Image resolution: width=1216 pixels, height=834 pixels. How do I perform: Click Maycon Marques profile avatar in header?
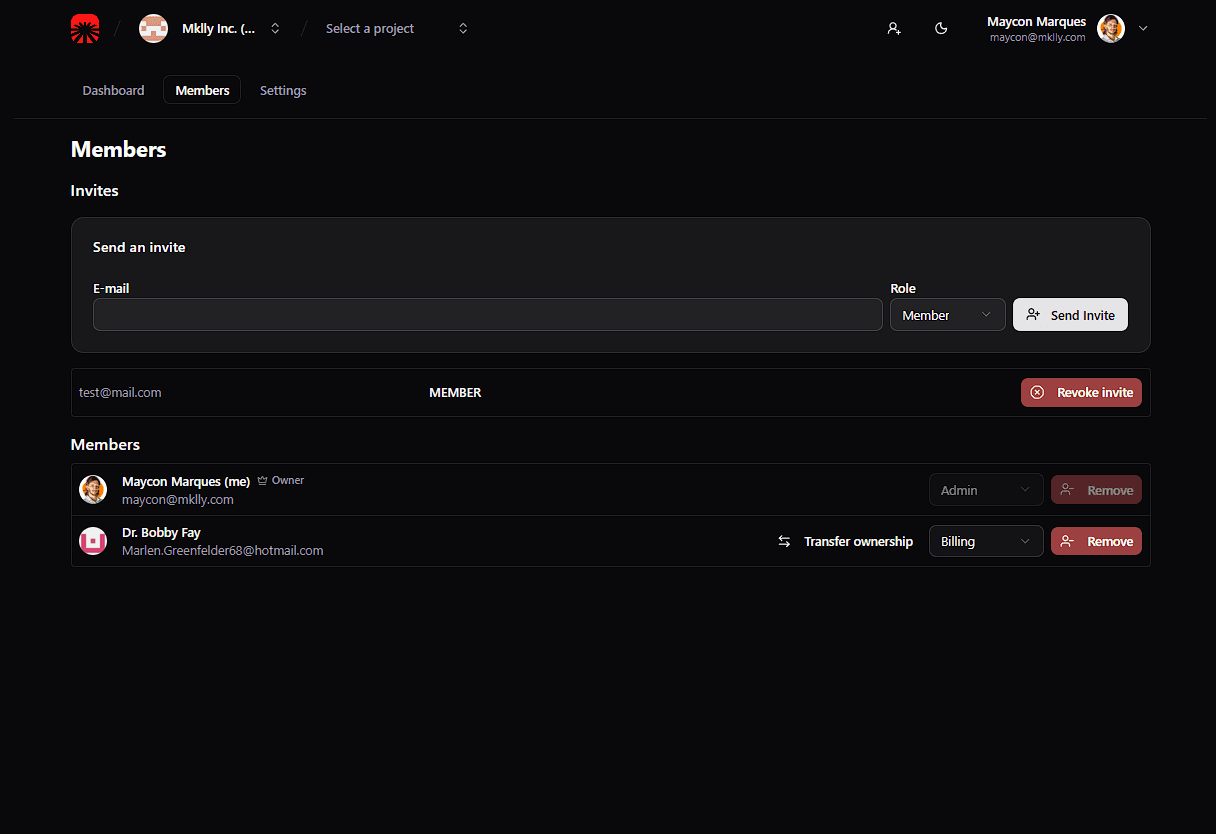pyautogui.click(x=1110, y=29)
